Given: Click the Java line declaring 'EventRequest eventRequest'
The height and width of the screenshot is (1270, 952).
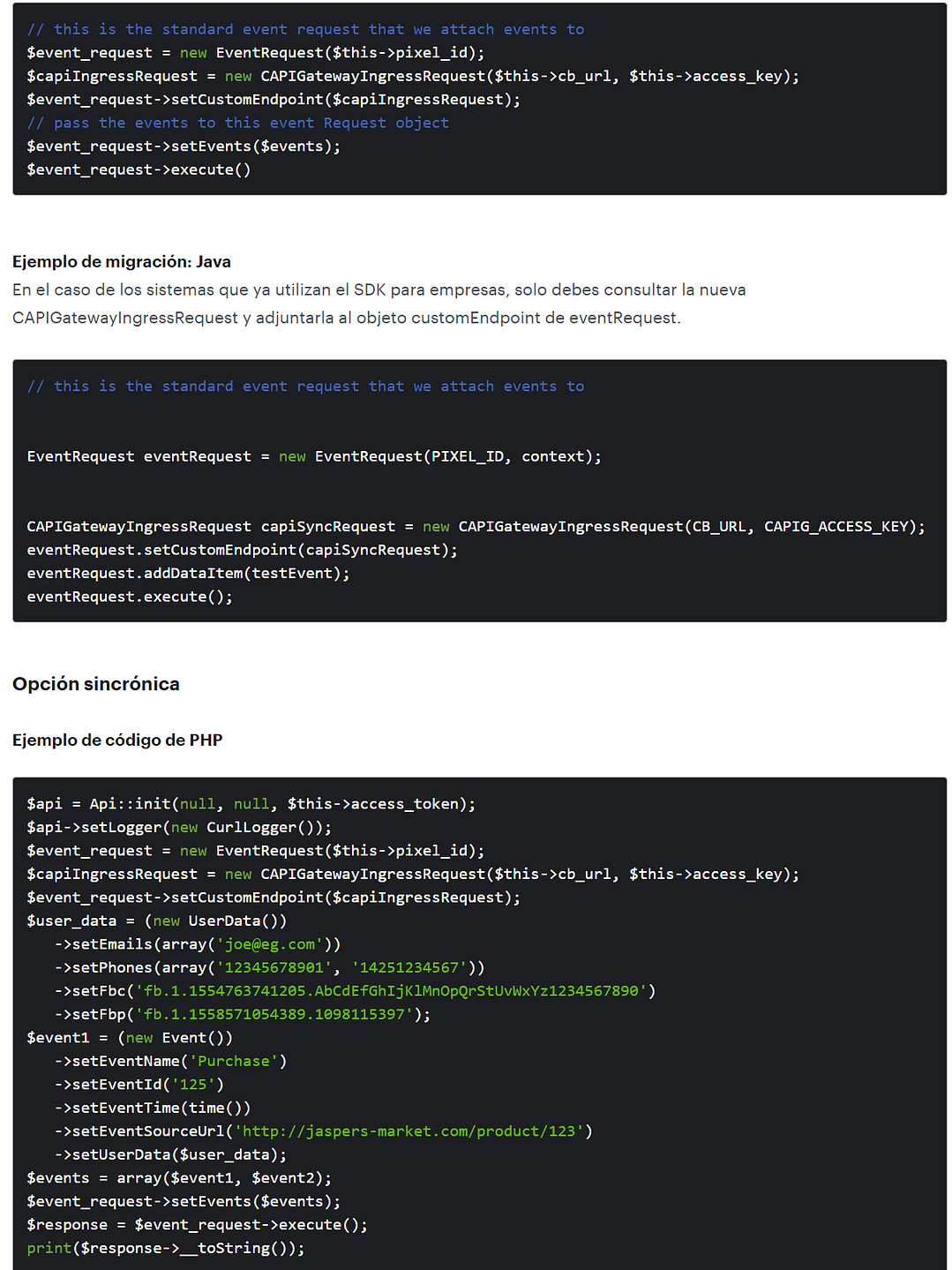Looking at the screenshot, I should [314, 456].
